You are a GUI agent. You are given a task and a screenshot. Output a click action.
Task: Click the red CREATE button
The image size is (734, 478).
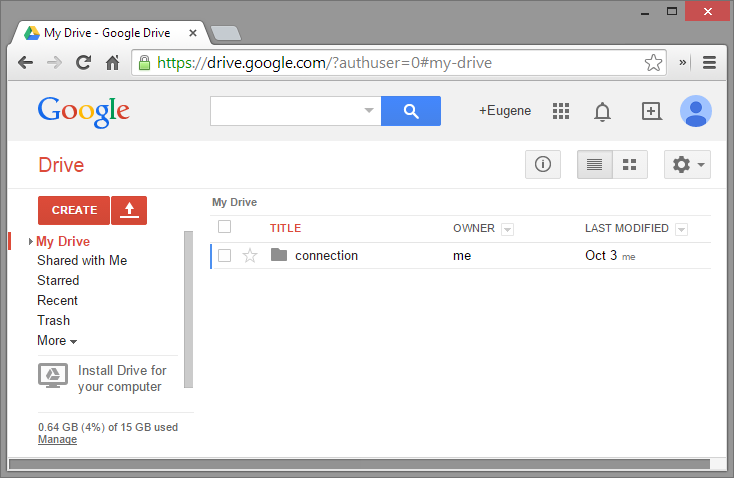(74, 210)
